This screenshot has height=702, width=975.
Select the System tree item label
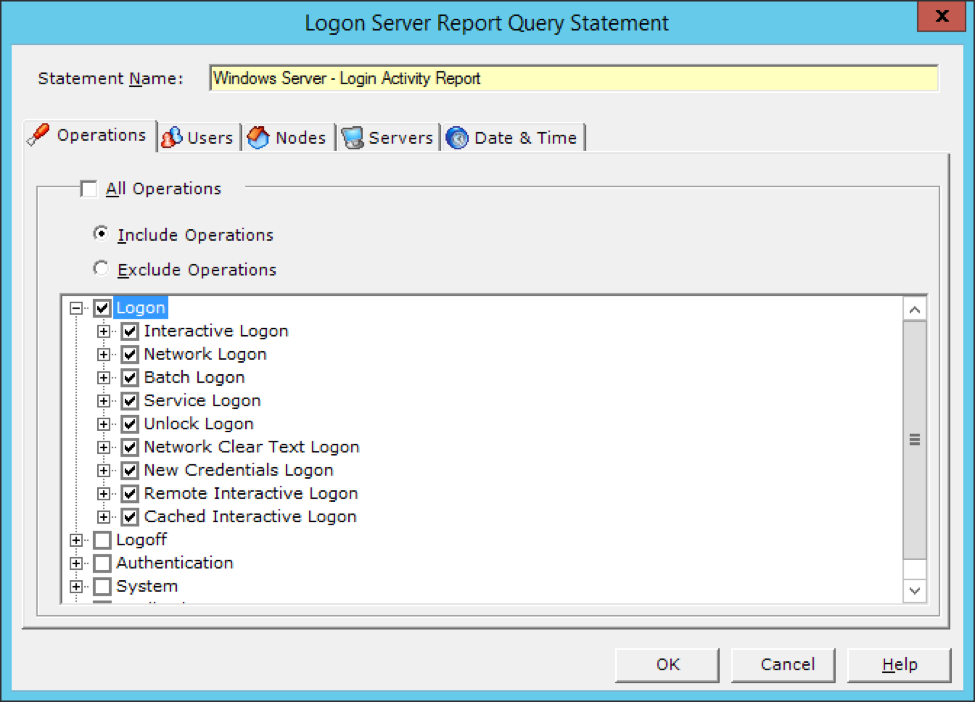(x=147, y=586)
